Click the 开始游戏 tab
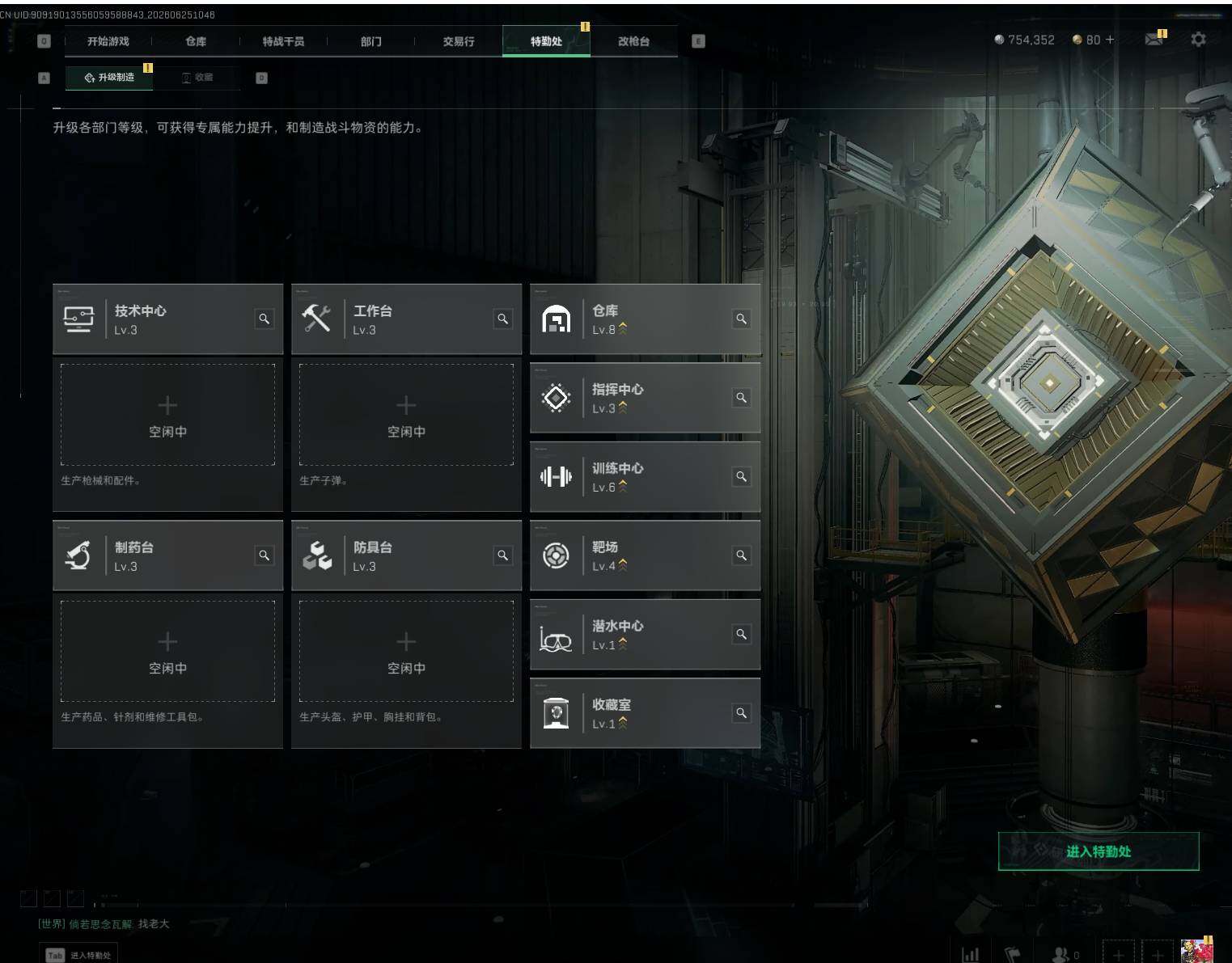 (108, 41)
